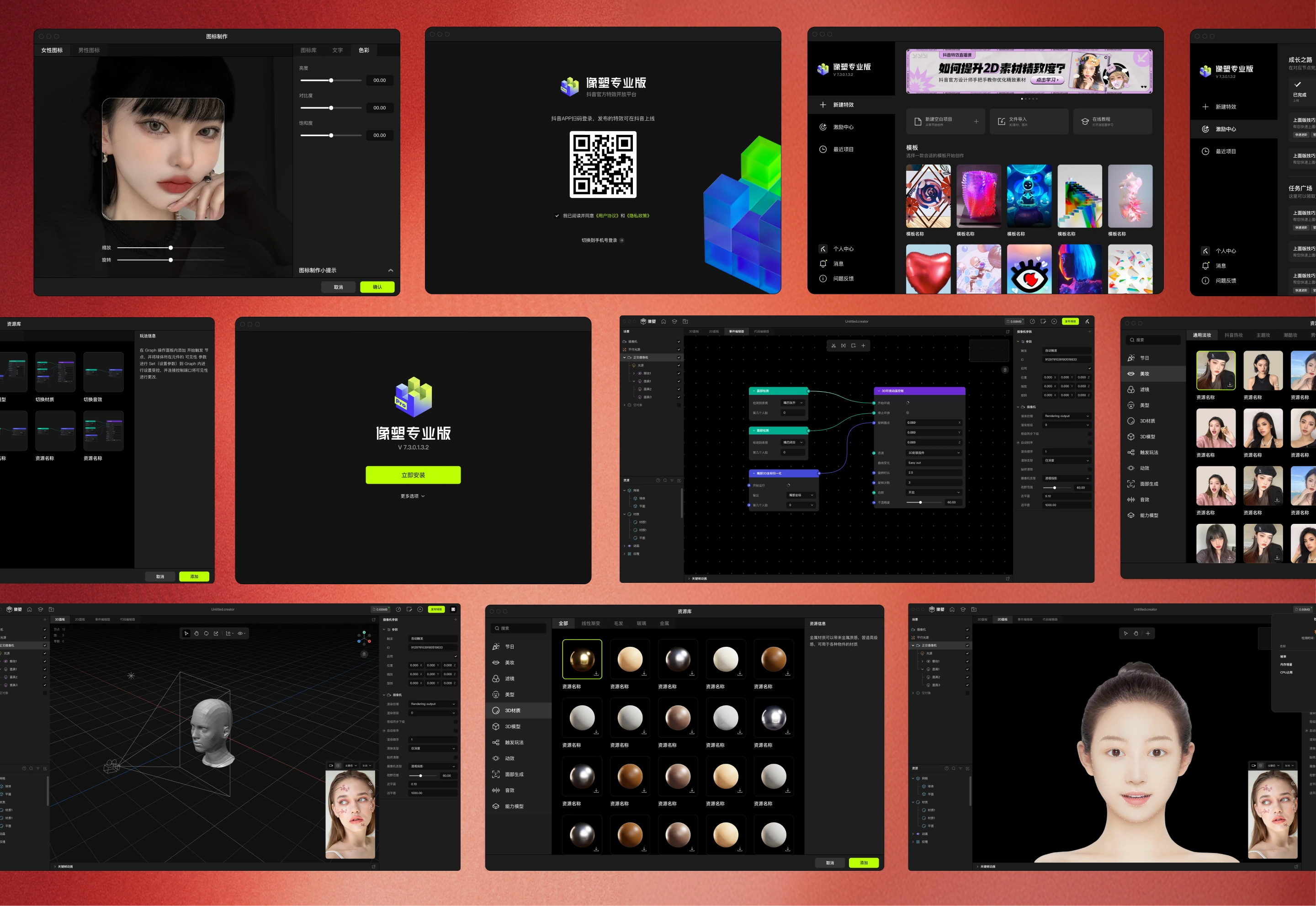Viewport: 1316px width, 906px height.
Task: Toggle 始终清除 checkbox in node editor camera settings
Action: 1089,469
